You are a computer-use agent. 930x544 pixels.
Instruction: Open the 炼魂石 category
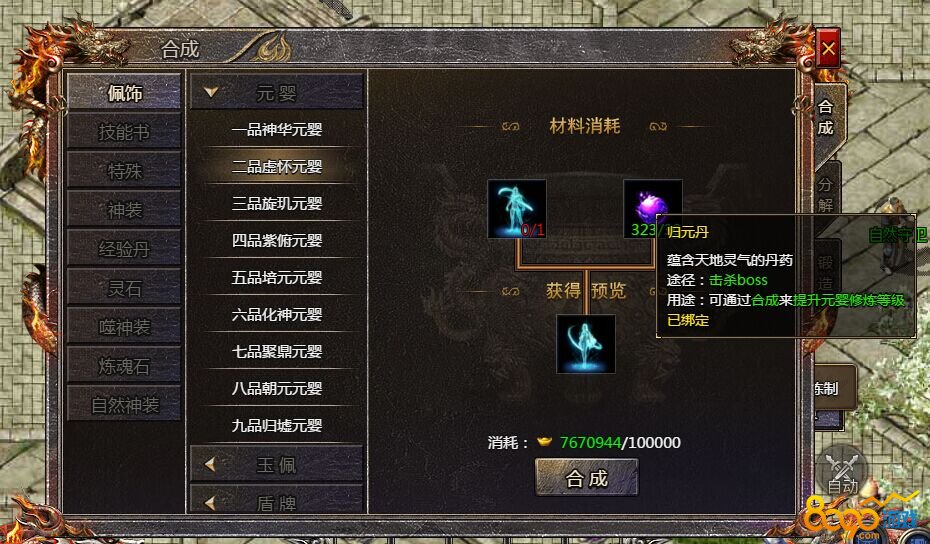(x=124, y=365)
